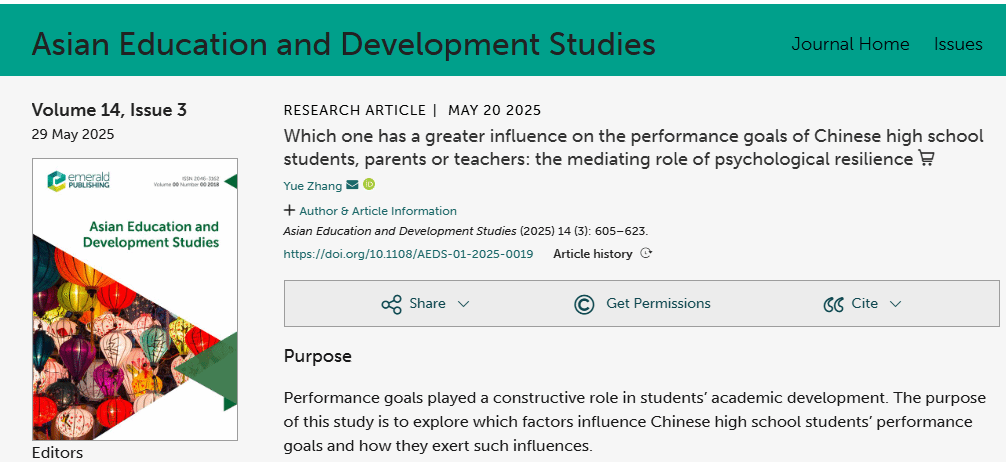Click the shopping cart icon after the article title
This screenshot has height=462, width=1006.
926,159
